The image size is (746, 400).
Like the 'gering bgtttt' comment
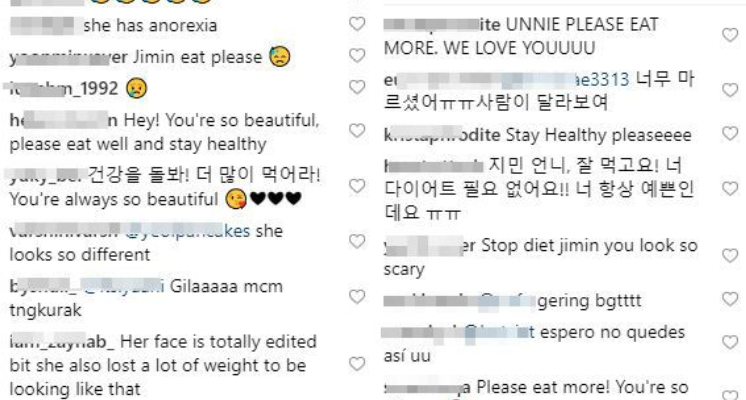pos(730,299)
